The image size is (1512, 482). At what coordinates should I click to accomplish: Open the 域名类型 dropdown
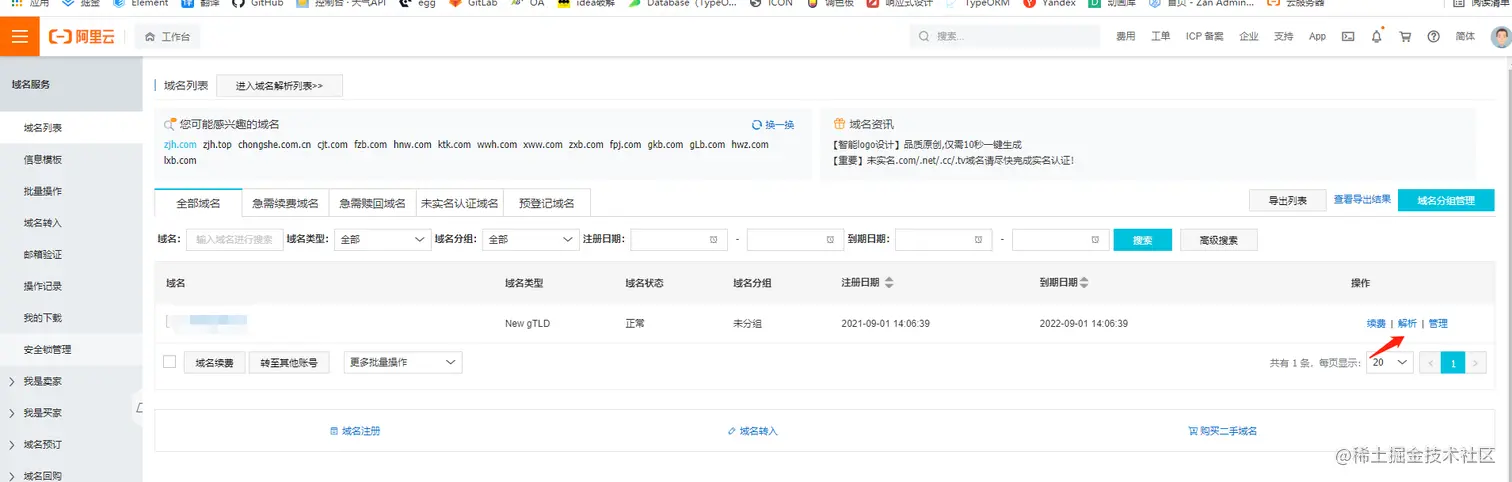383,240
